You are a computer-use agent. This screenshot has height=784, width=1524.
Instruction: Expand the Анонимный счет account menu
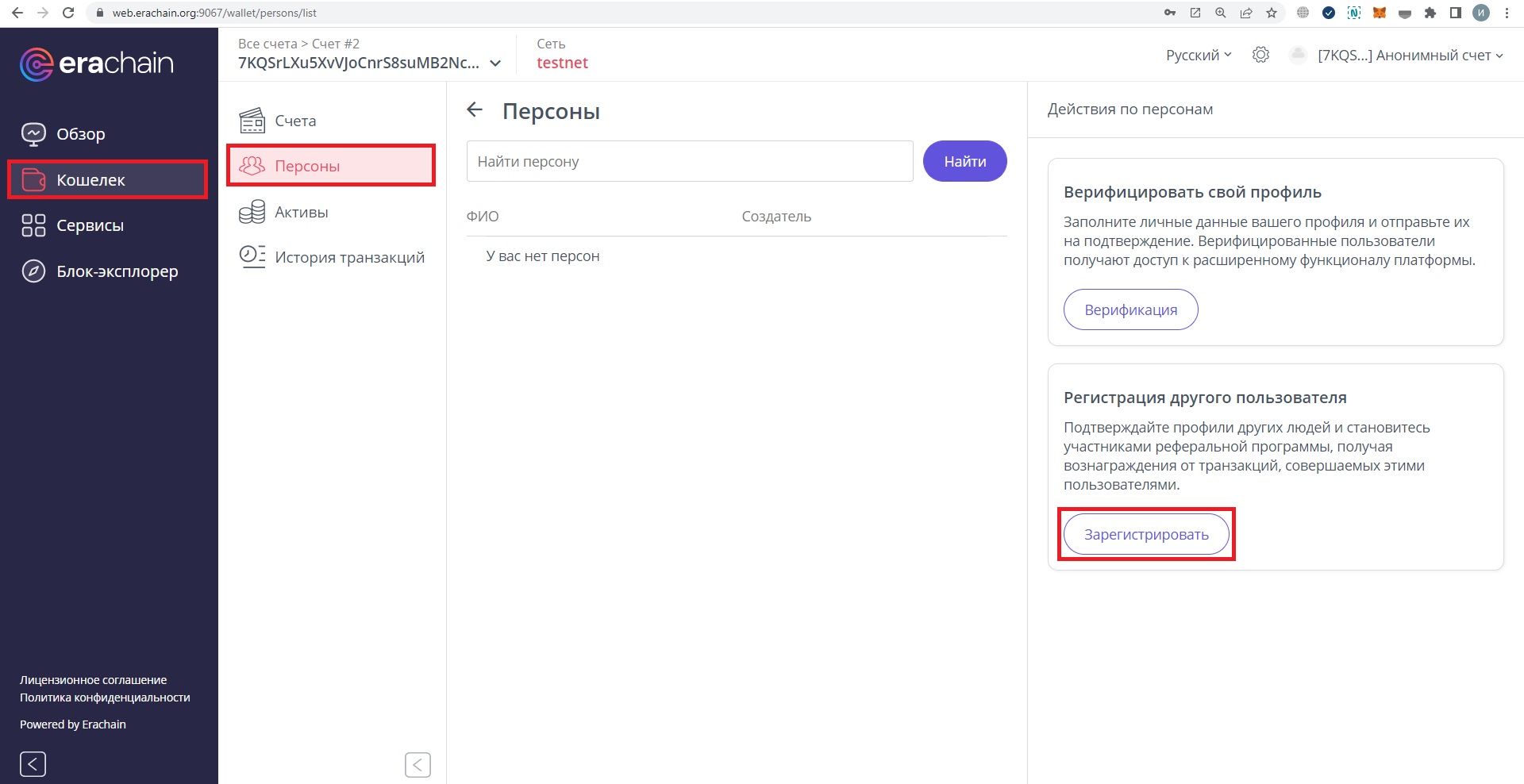tap(1410, 55)
